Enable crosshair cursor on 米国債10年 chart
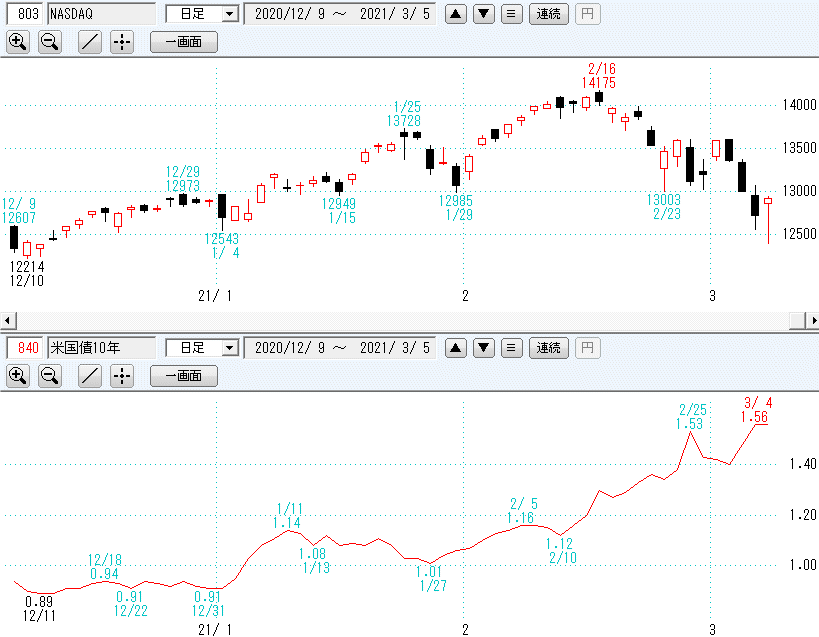 click(121, 376)
